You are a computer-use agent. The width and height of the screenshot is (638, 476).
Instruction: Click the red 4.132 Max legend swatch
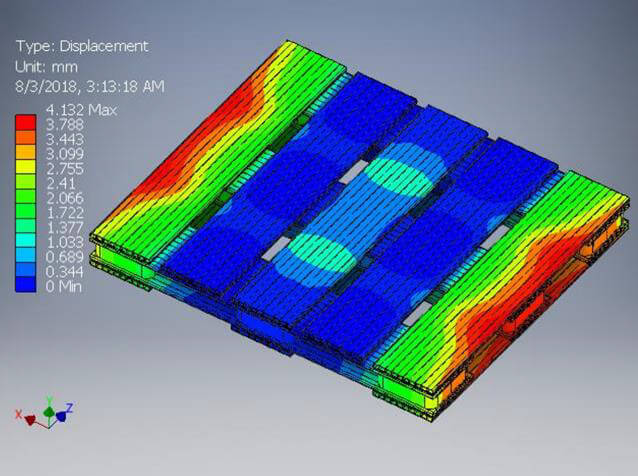coord(26,122)
